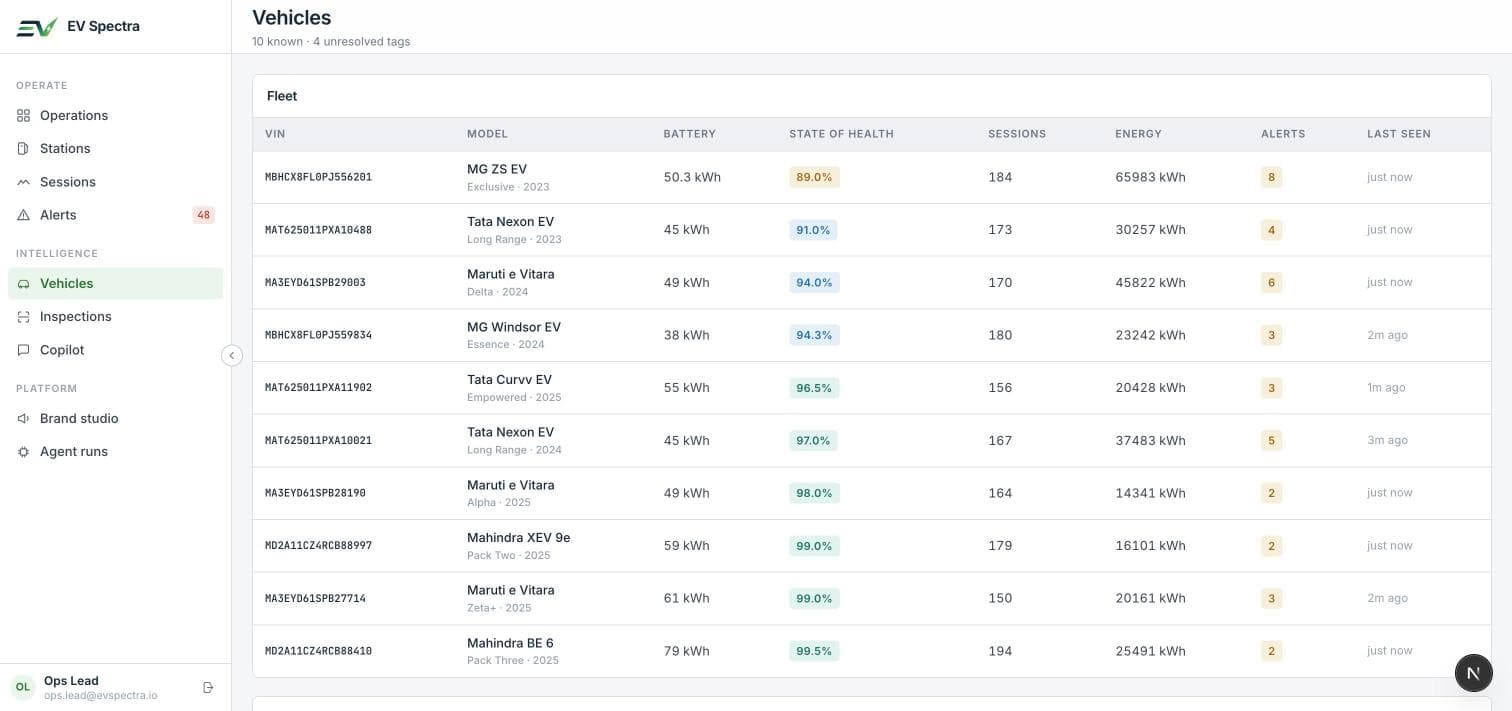1512x711 pixels.
Task: Click the 96.5% state of health badge
Action: pyautogui.click(x=814, y=388)
